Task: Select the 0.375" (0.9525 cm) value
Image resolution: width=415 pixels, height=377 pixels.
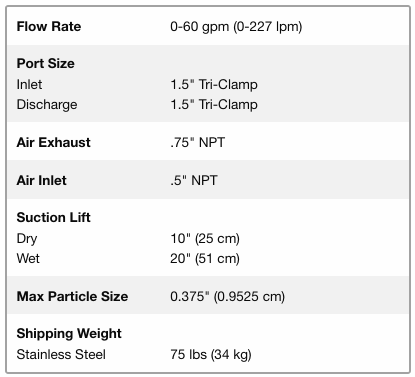Action: pyautogui.click(x=228, y=296)
